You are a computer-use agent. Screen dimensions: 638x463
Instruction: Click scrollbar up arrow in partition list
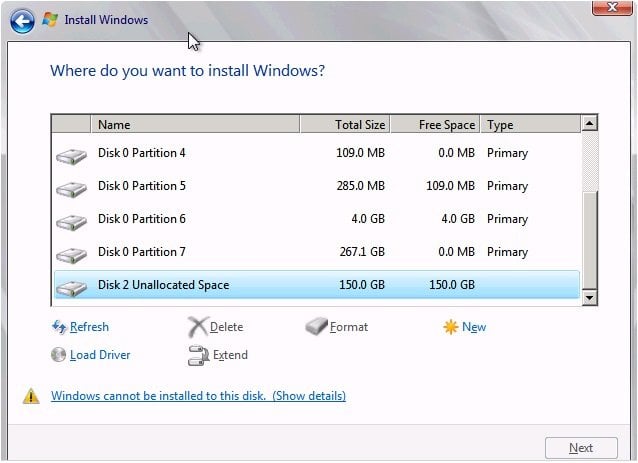tap(590, 123)
